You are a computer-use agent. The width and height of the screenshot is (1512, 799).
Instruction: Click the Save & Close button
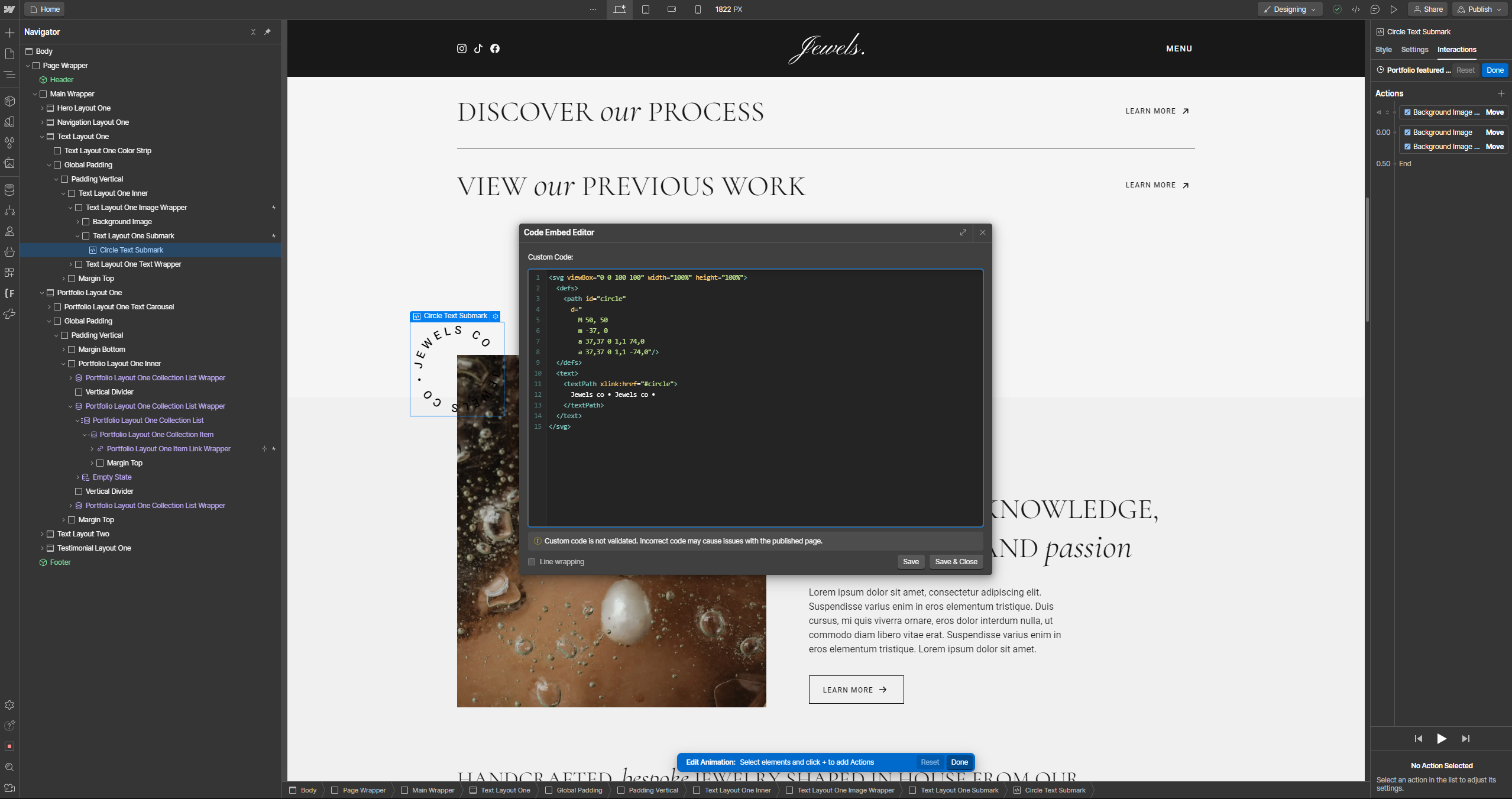click(x=956, y=562)
